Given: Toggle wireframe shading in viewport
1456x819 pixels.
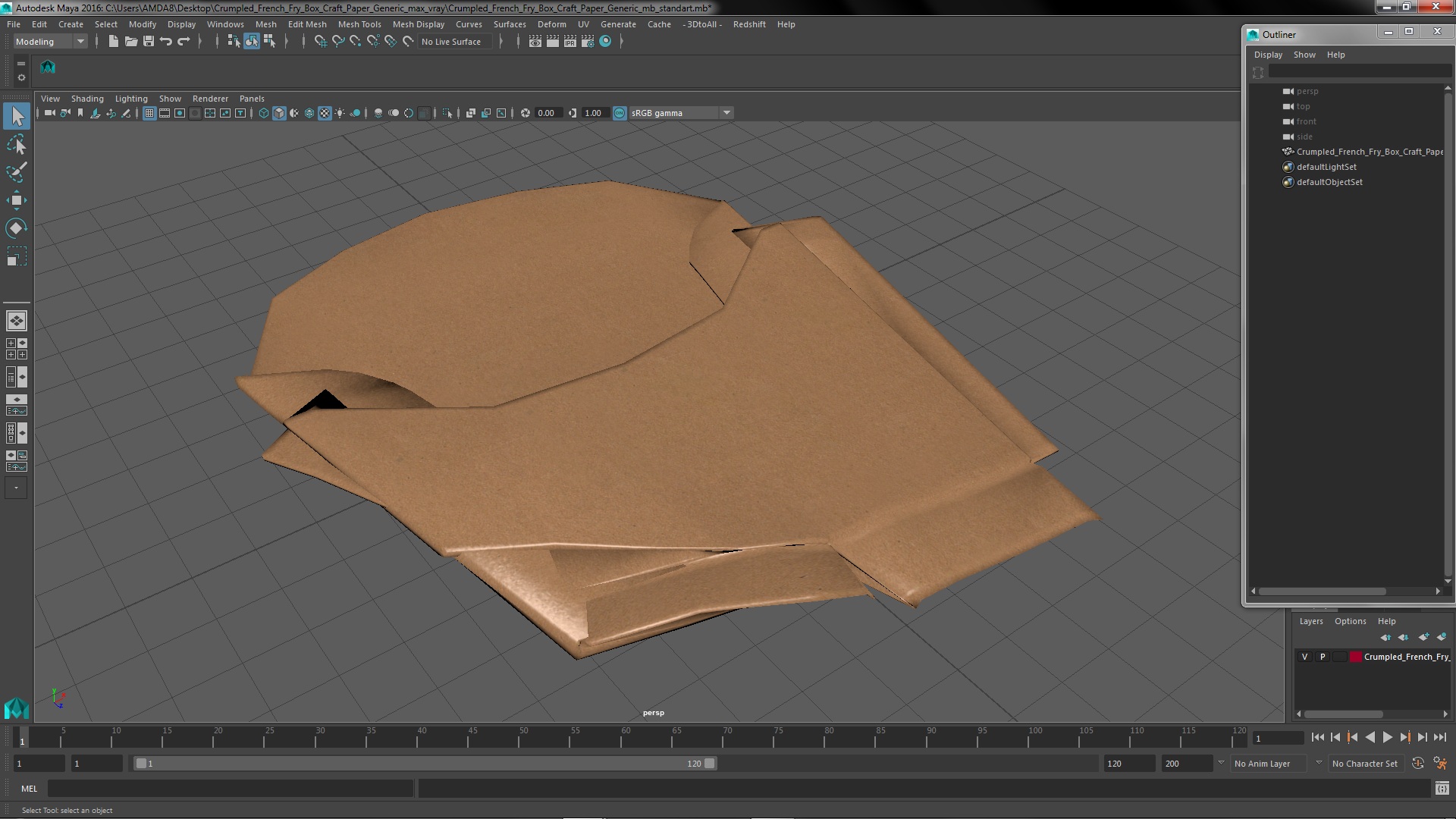Looking at the screenshot, I should pyautogui.click(x=263, y=113).
